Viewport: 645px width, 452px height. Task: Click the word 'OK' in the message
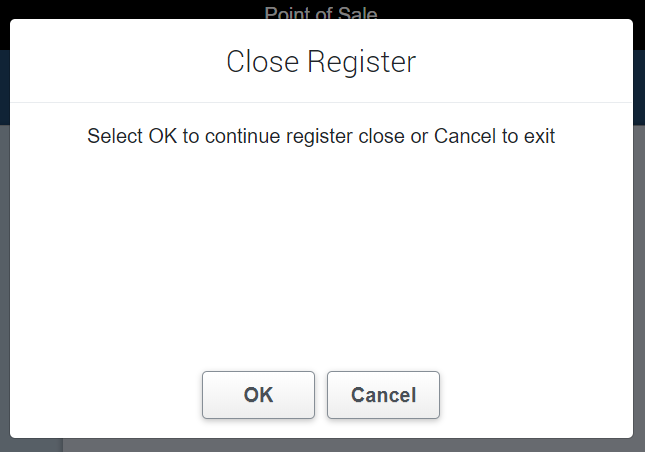point(162,136)
